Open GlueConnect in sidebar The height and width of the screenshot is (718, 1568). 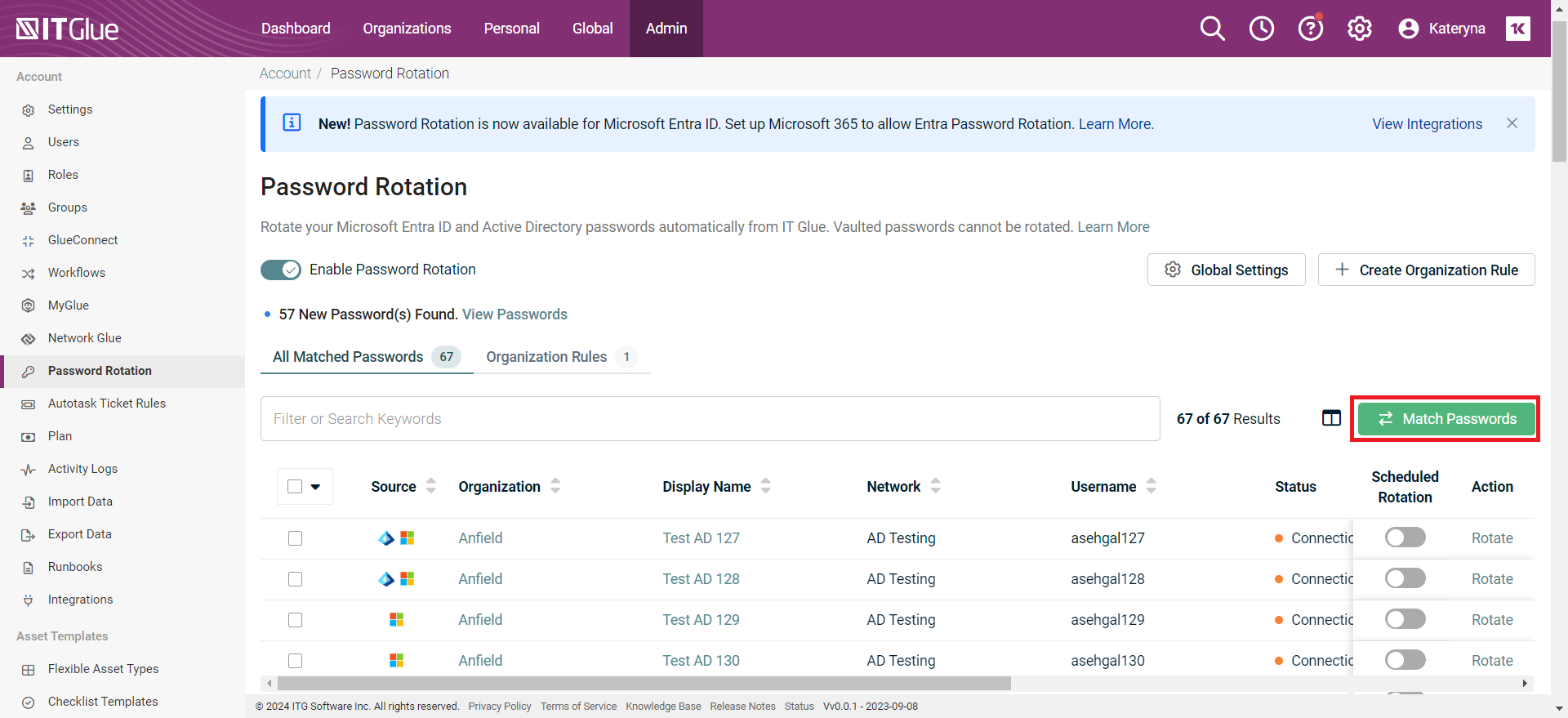click(82, 240)
